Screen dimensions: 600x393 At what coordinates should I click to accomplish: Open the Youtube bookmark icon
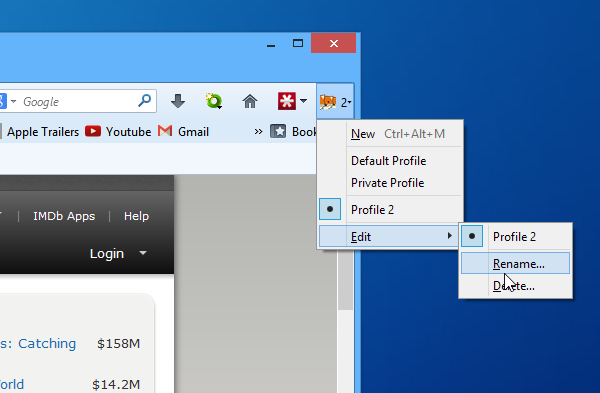coord(93,131)
